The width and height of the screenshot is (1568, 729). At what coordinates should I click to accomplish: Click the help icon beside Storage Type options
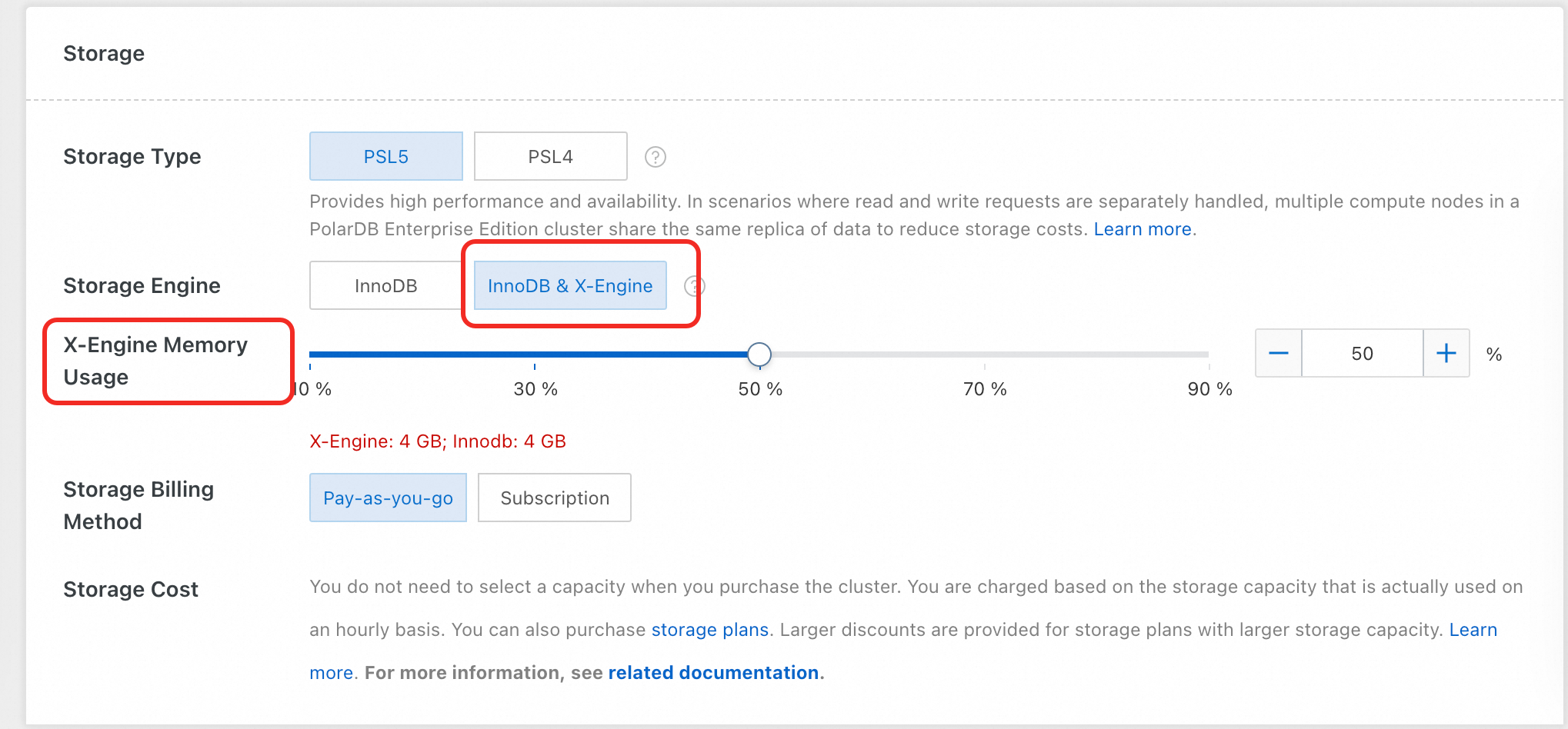655,157
